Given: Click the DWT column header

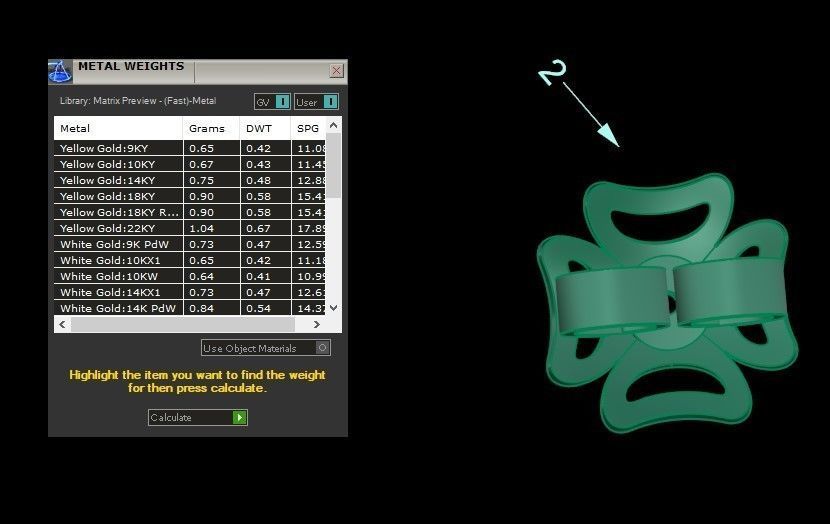Looking at the screenshot, I should tap(265, 129).
